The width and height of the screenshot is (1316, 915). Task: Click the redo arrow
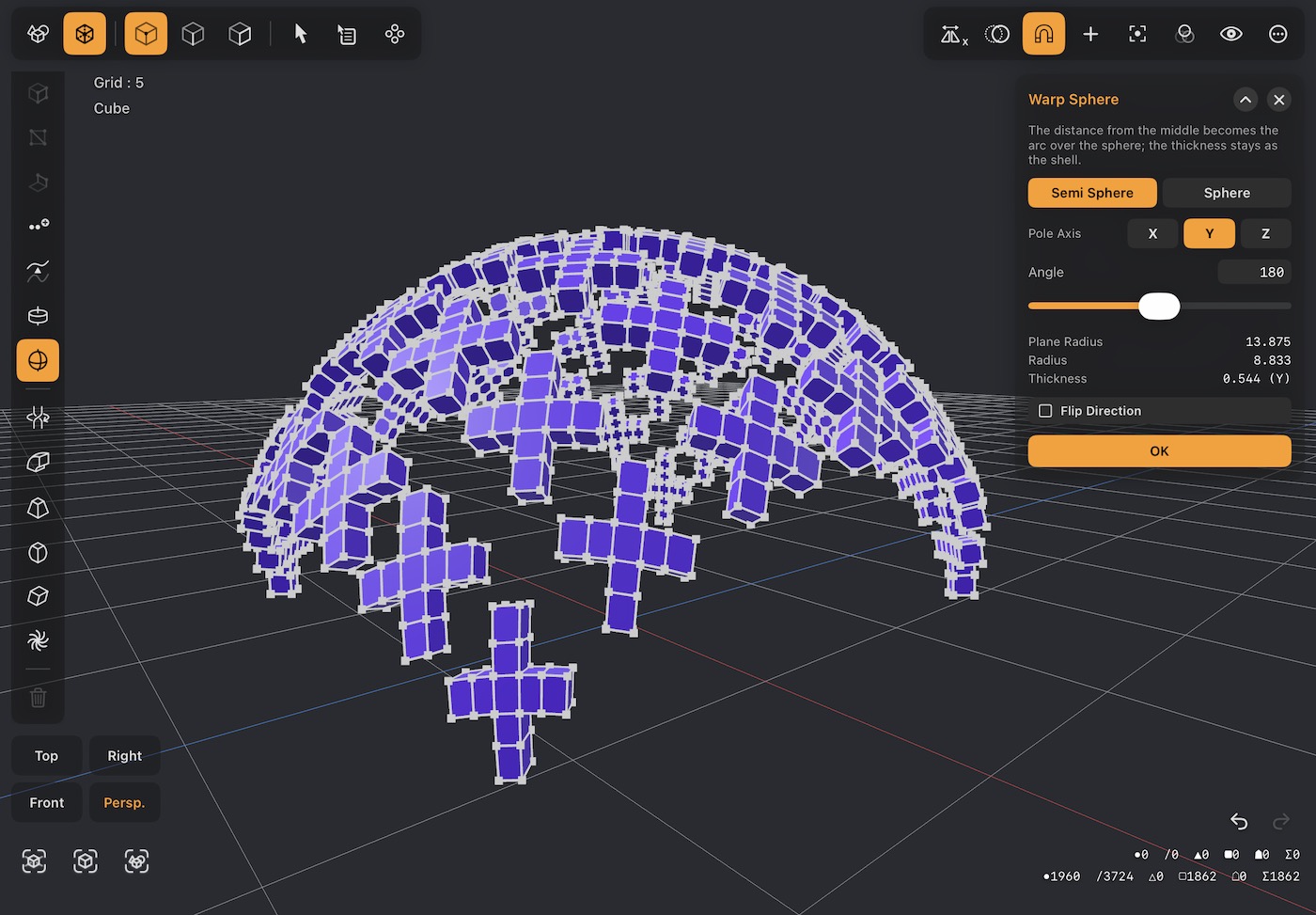point(1281,821)
